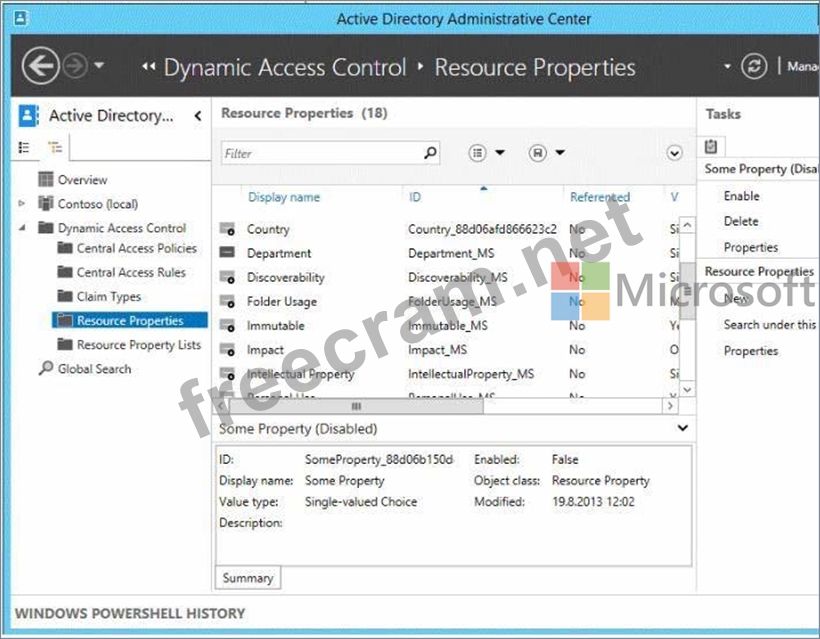Select Resource Properties in the tree

[x=130, y=321]
